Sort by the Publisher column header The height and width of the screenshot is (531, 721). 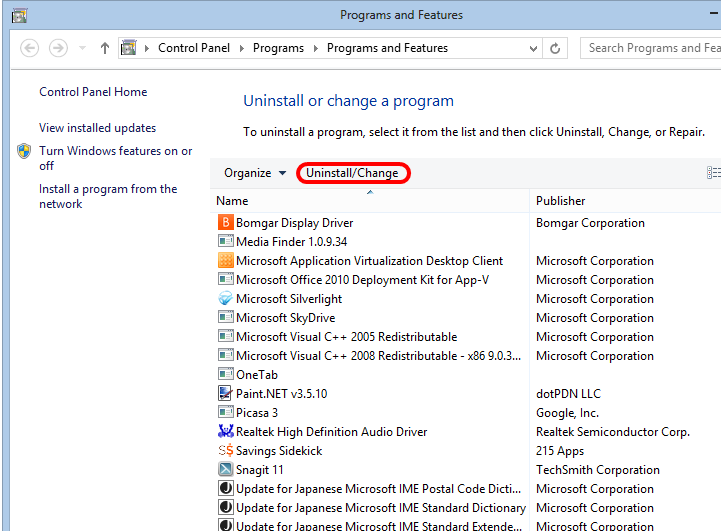pos(625,201)
